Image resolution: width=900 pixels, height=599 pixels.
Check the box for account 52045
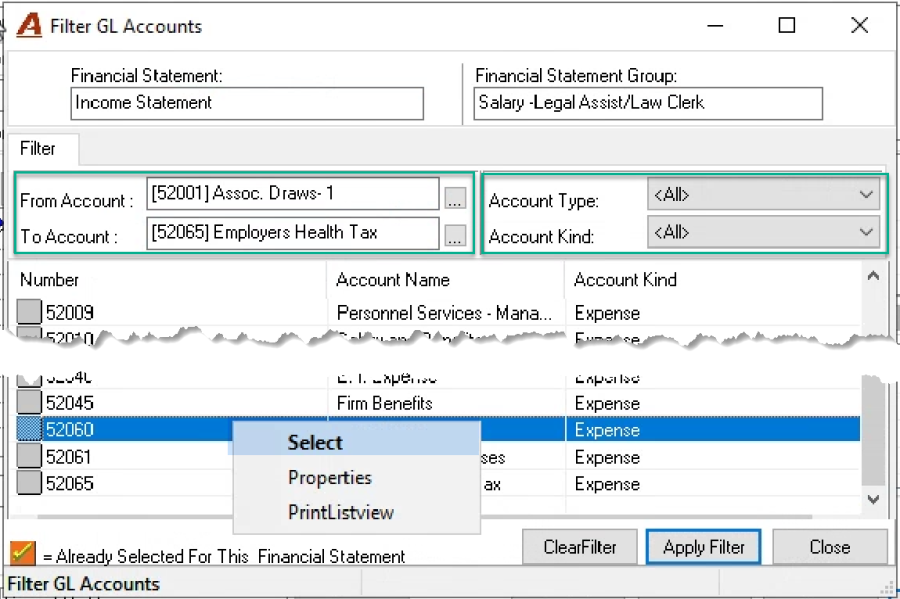tap(29, 402)
